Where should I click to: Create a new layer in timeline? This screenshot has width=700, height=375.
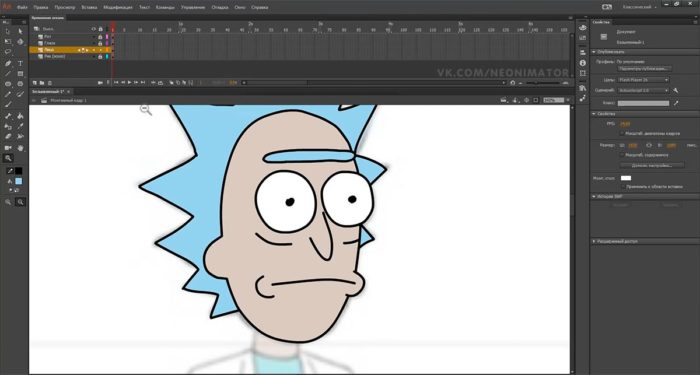coord(35,83)
